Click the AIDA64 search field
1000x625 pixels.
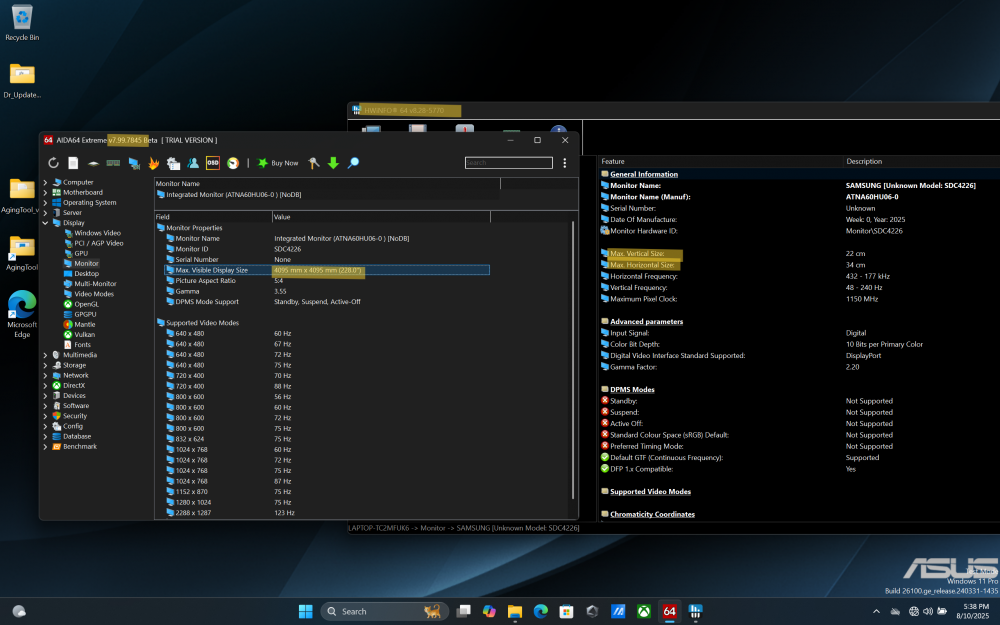[508, 163]
